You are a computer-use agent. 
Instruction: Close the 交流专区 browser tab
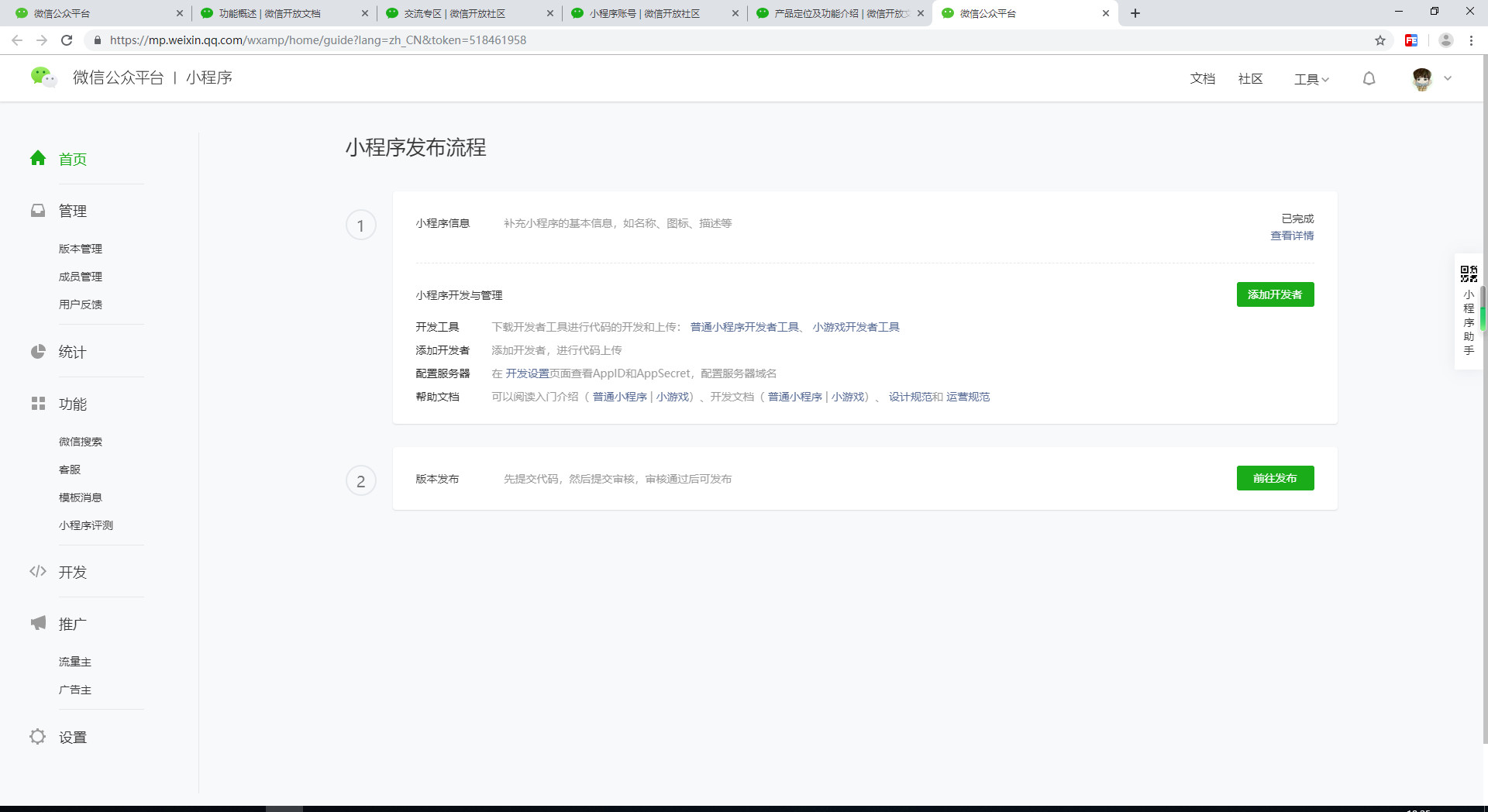point(550,13)
